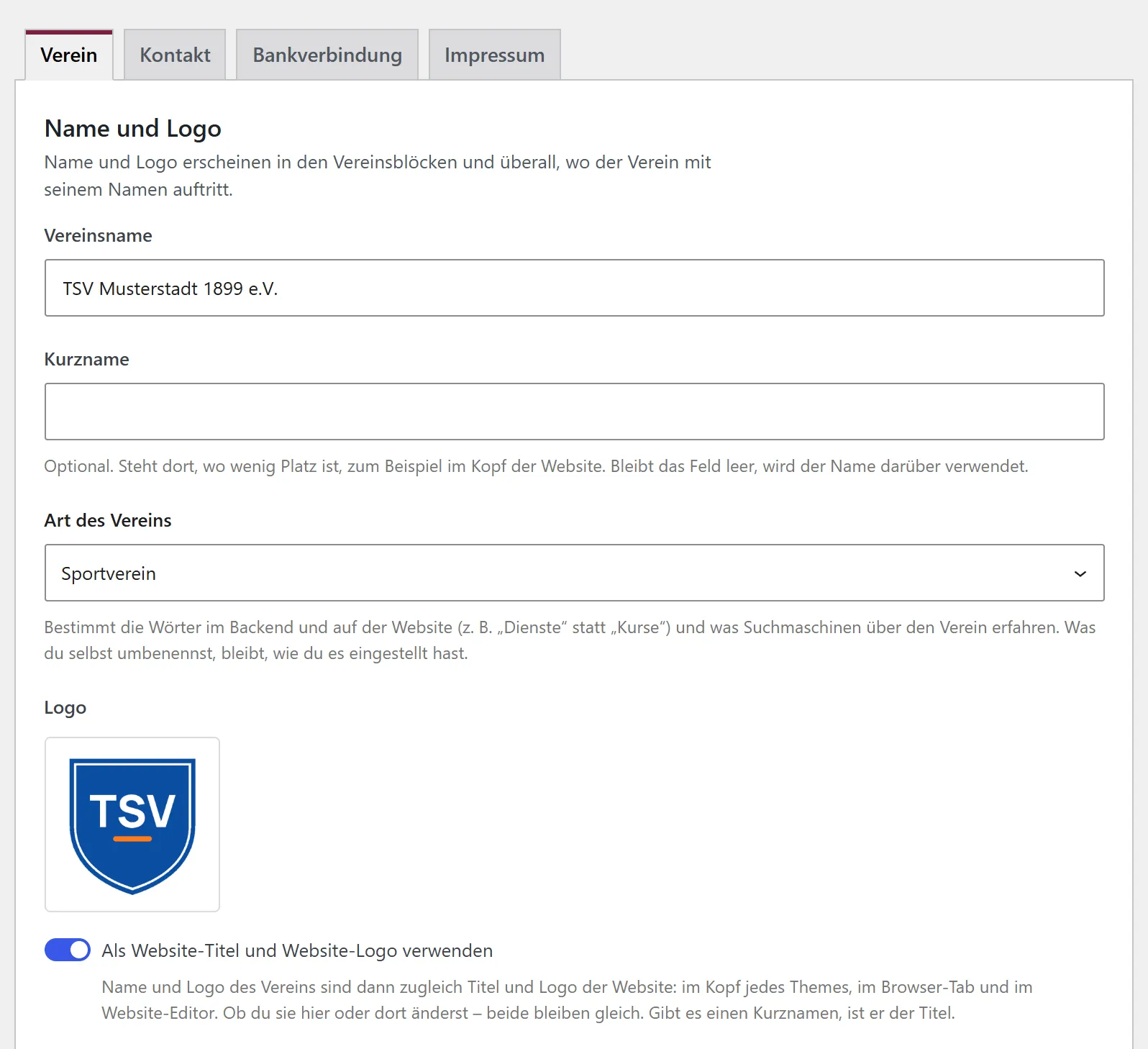
Task: Click the toggle description starting "Name und Logo des Vereins"
Action: click(567, 1000)
